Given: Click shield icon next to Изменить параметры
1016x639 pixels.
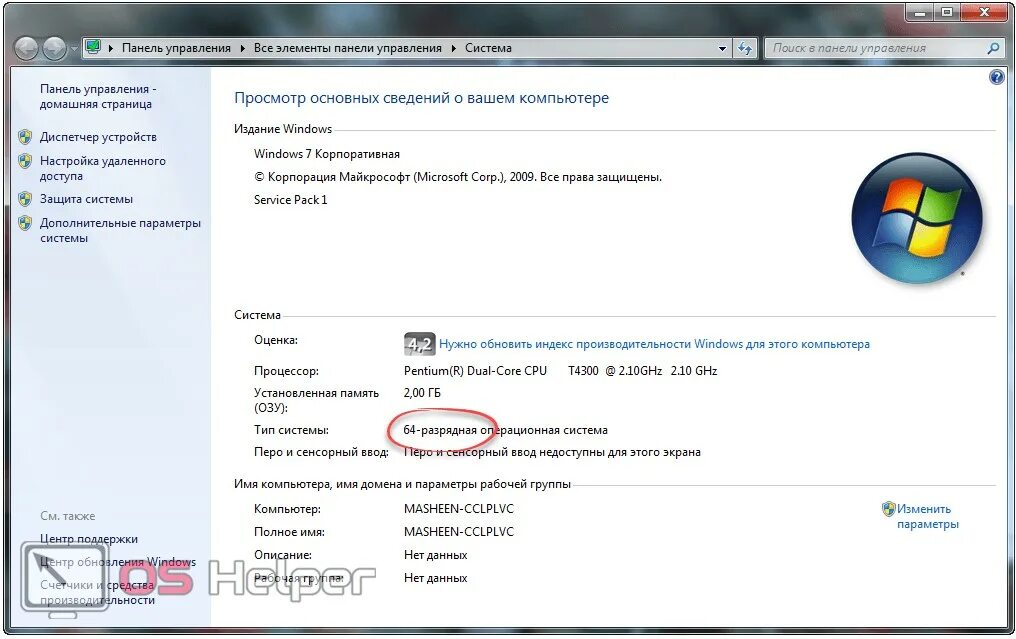Looking at the screenshot, I should 888,509.
